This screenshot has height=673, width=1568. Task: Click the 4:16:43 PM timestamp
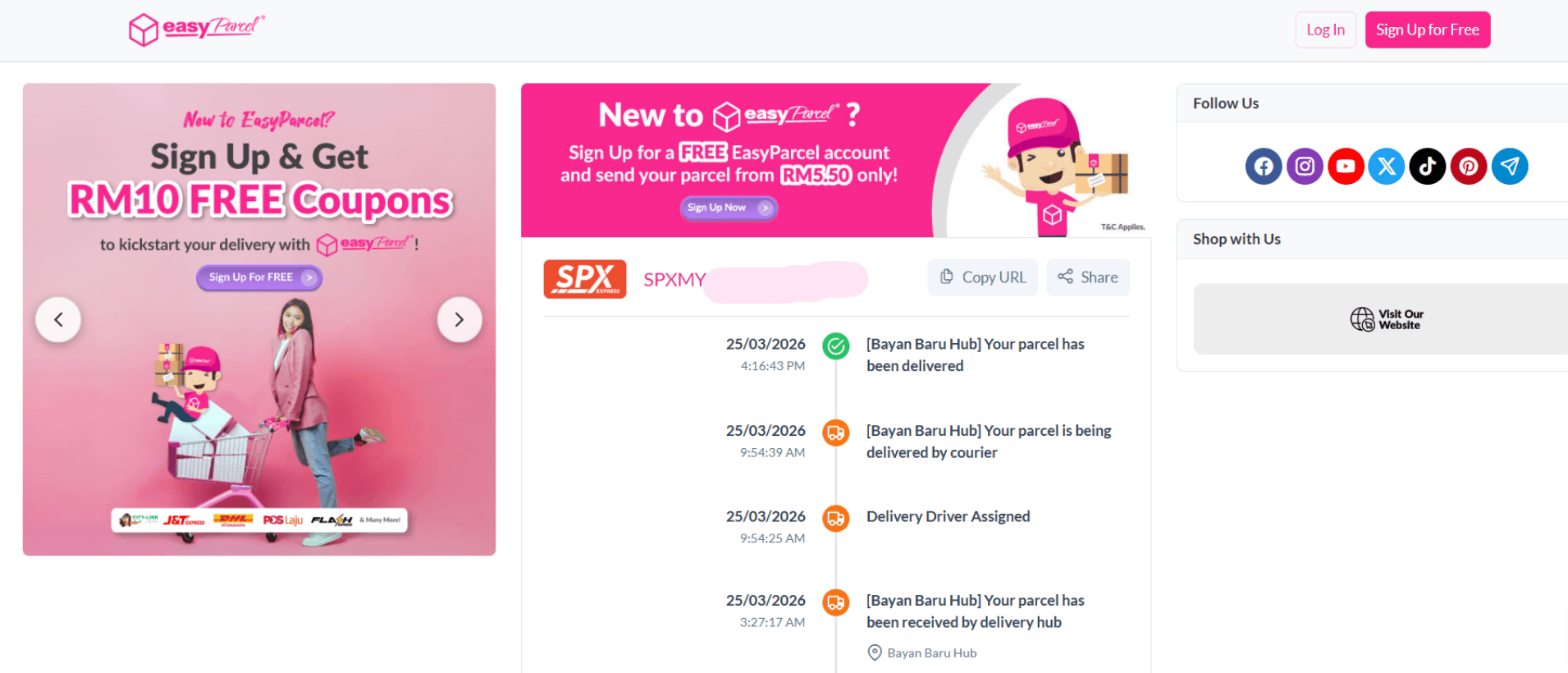point(773,366)
